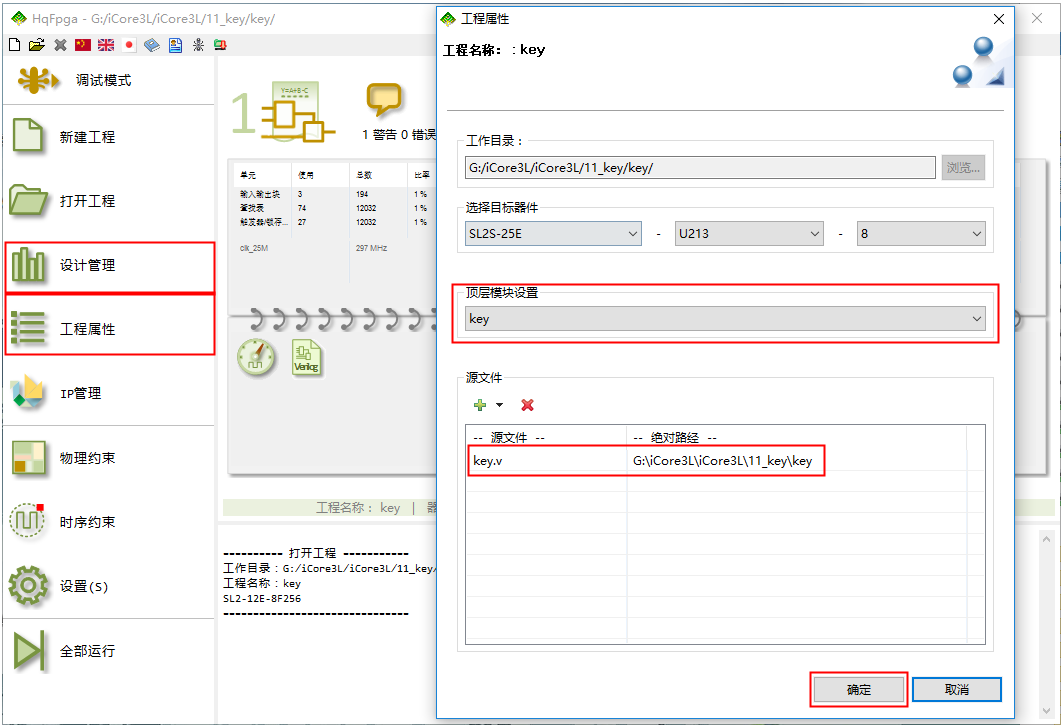Click the open-folder icon in the top toolbar
1062x726 pixels.
pos(37,45)
